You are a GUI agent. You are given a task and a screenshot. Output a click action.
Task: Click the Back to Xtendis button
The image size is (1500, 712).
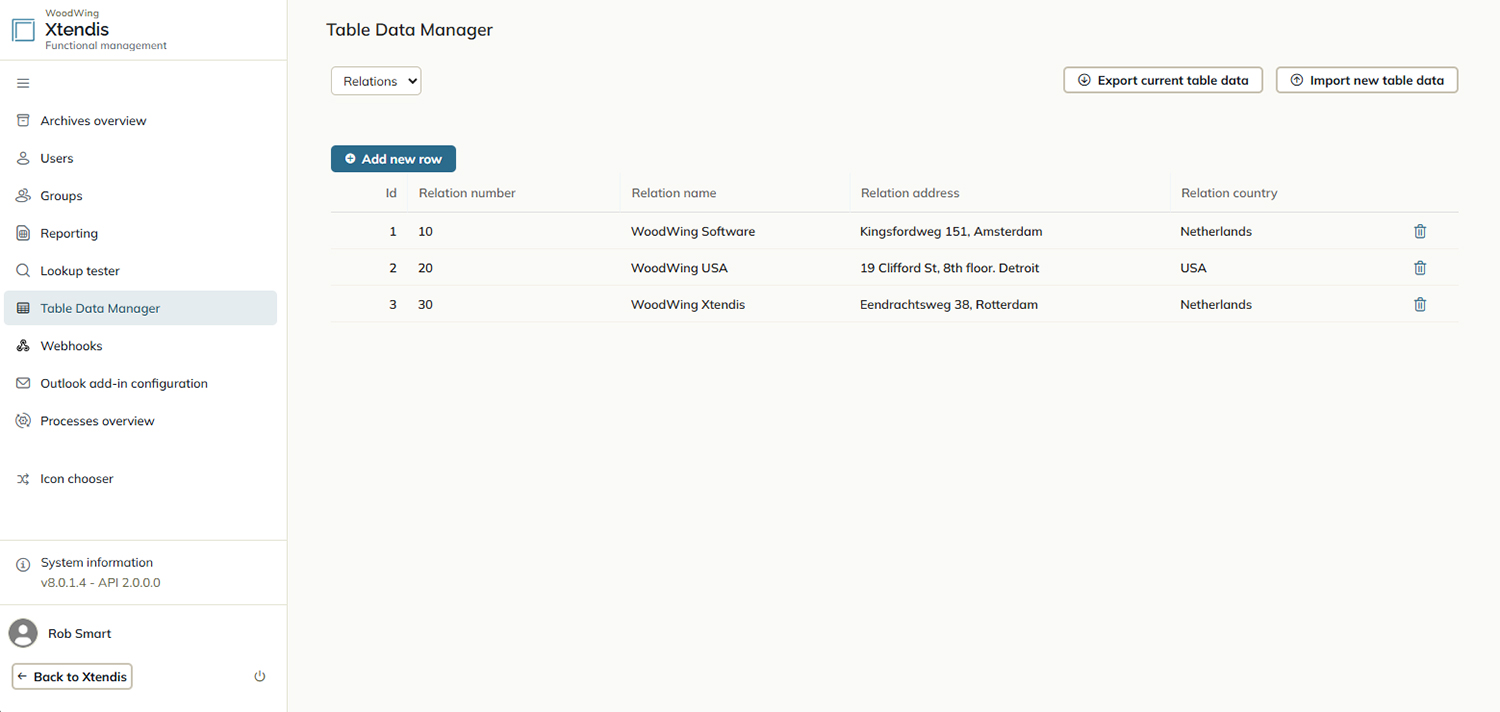point(72,677)
